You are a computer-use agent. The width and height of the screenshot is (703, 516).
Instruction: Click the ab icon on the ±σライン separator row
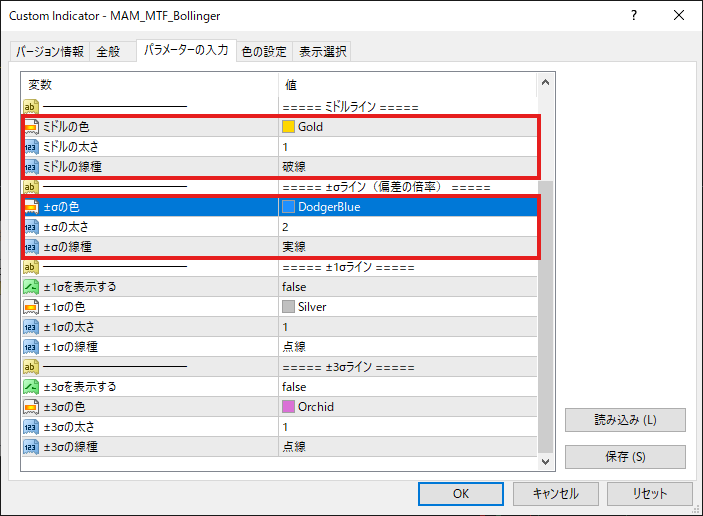tap(31, 187)
